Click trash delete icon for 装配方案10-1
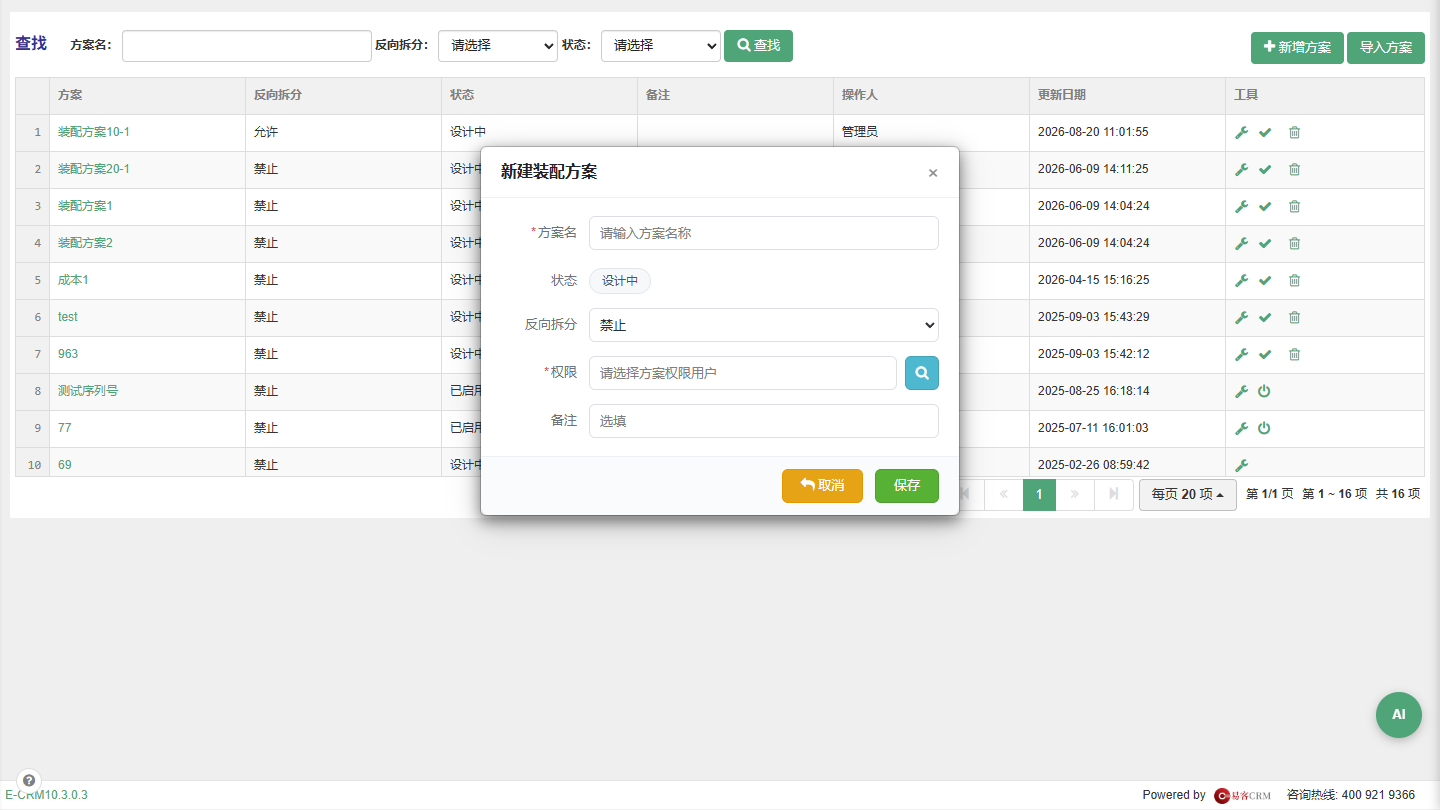 (x=1294, y=132)
